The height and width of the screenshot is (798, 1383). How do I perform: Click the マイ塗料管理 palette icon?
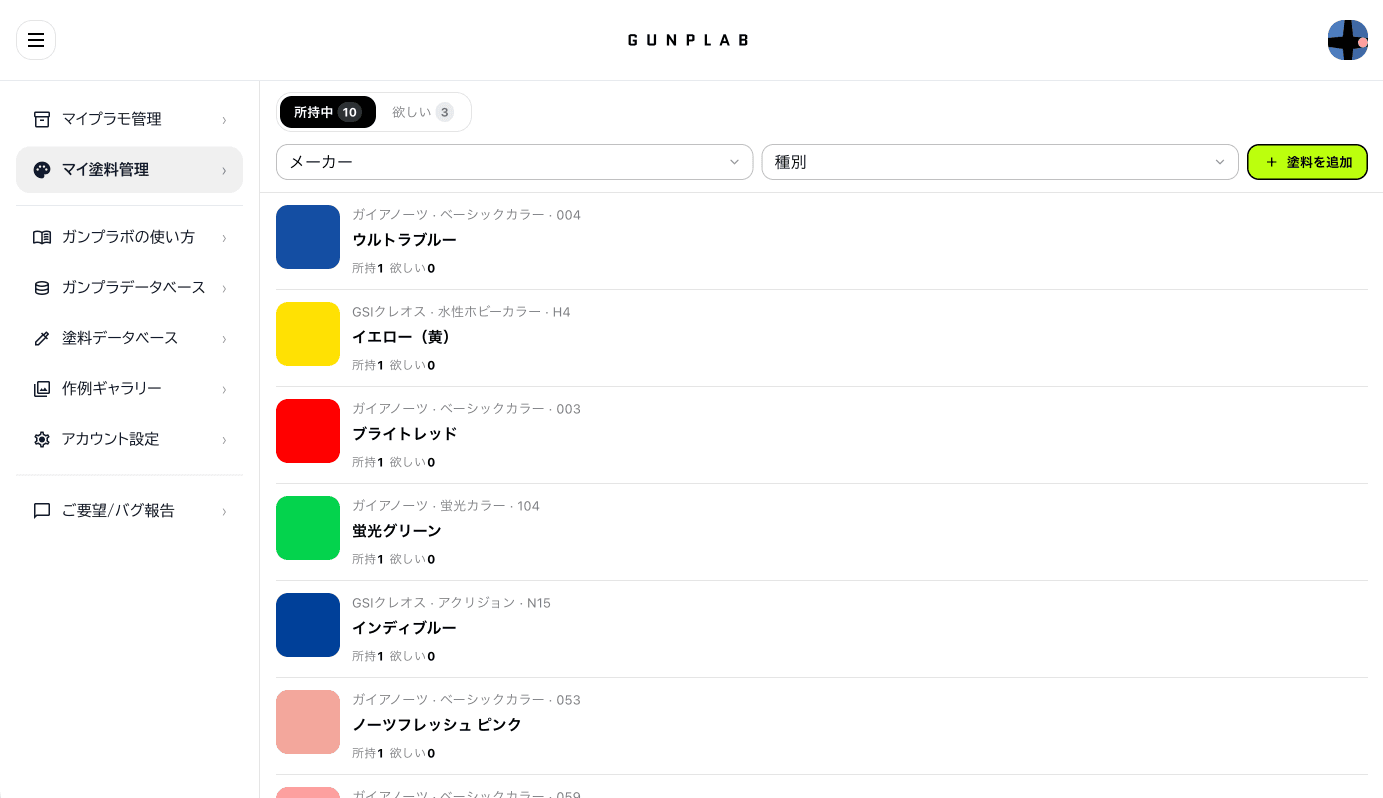[42, 170]
